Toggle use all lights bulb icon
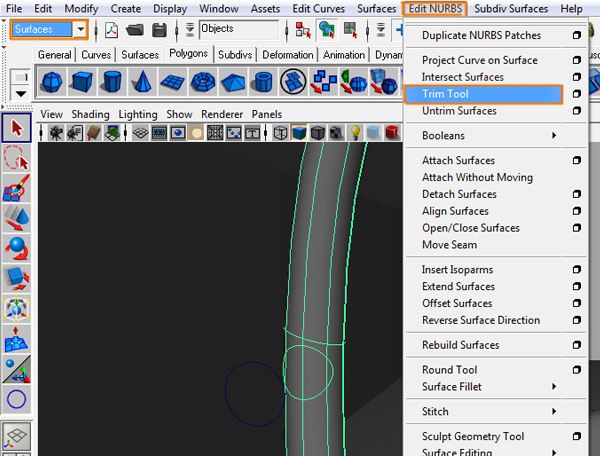 coord(355,133)
